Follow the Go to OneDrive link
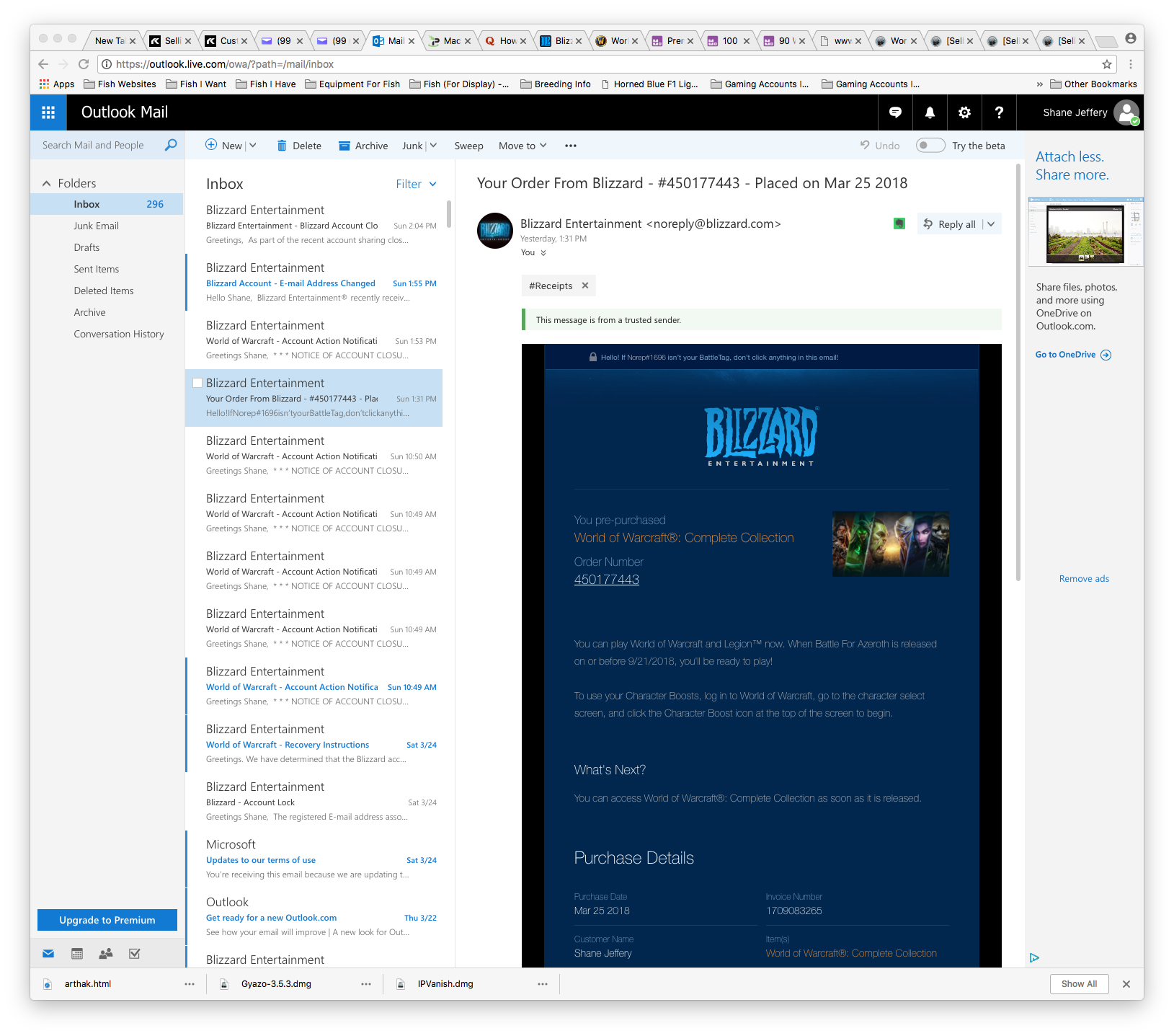The image size is (1174, 1036). 1073,355
